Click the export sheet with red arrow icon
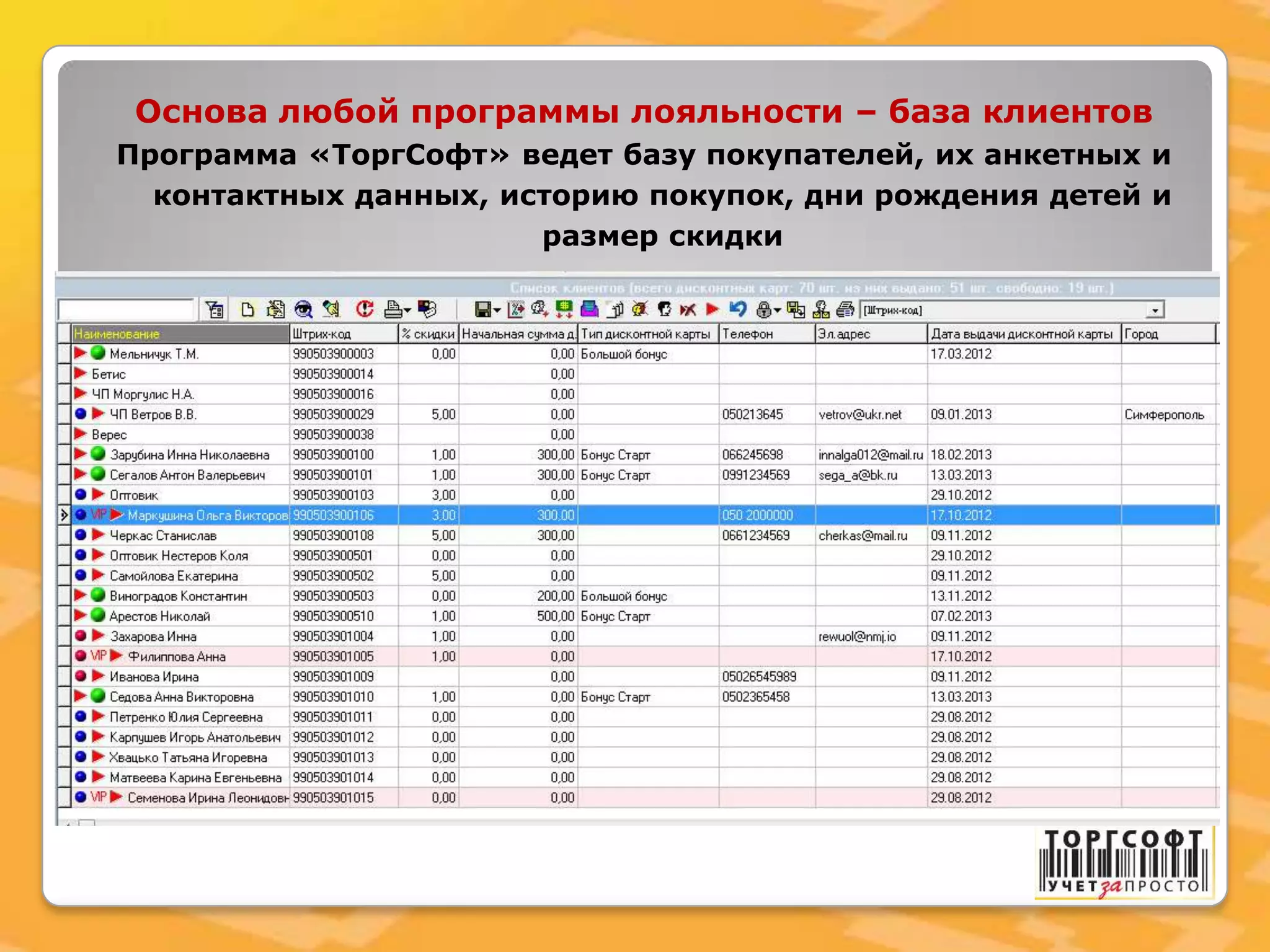 515,309
